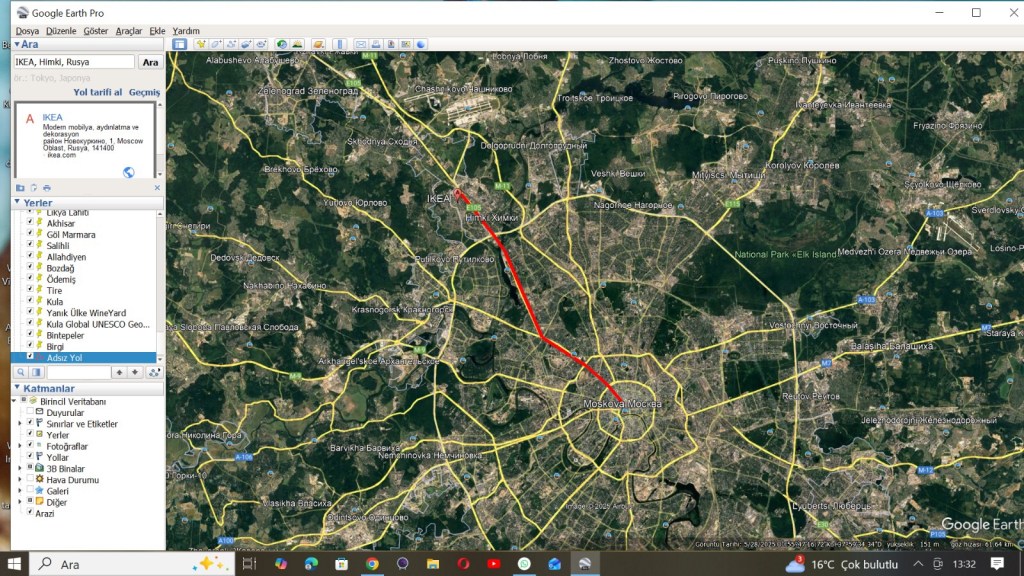The image size is (1024, 576).
Task: Open the Dosya menu
Action: (27, 31)
